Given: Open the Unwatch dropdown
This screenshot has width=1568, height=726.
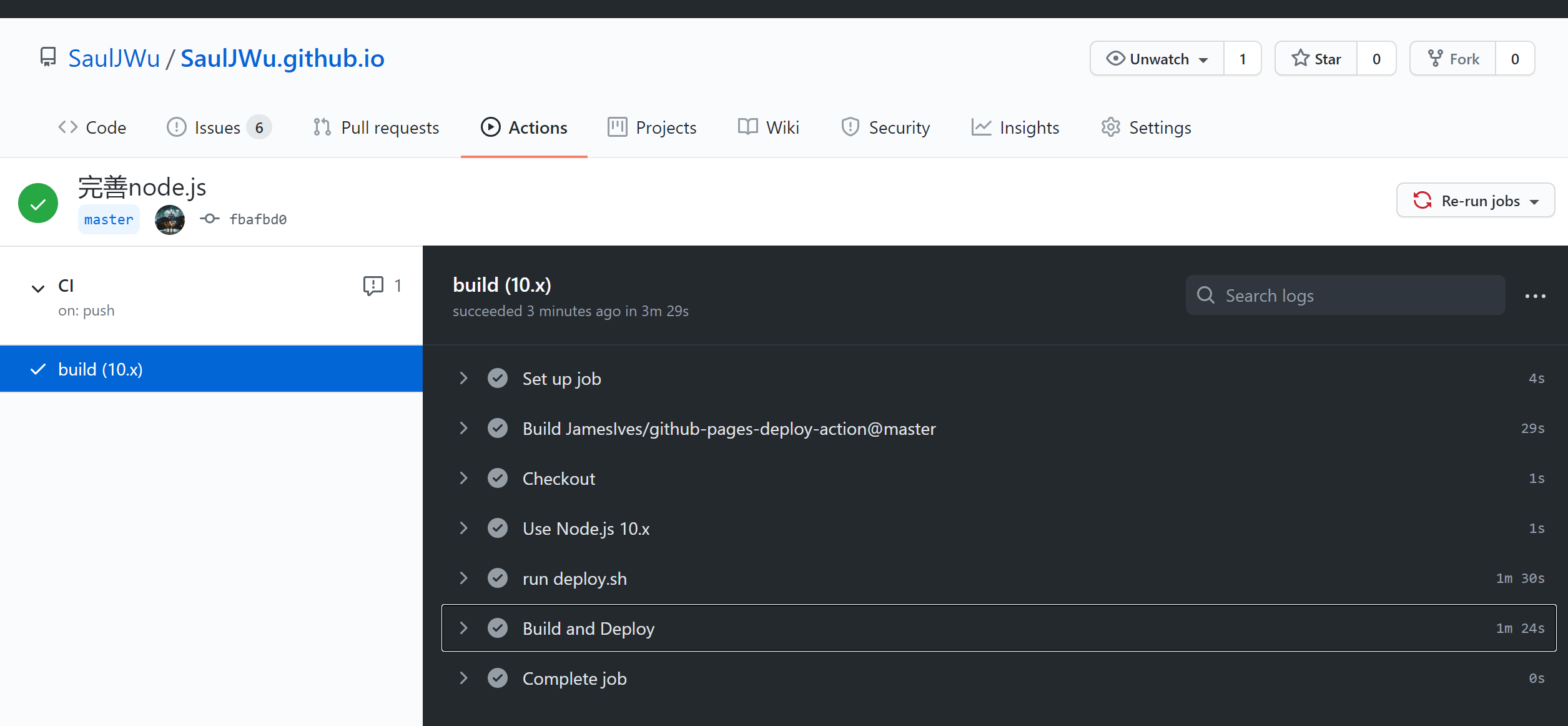Looking at the screenshot, I should coord(1157,59).
